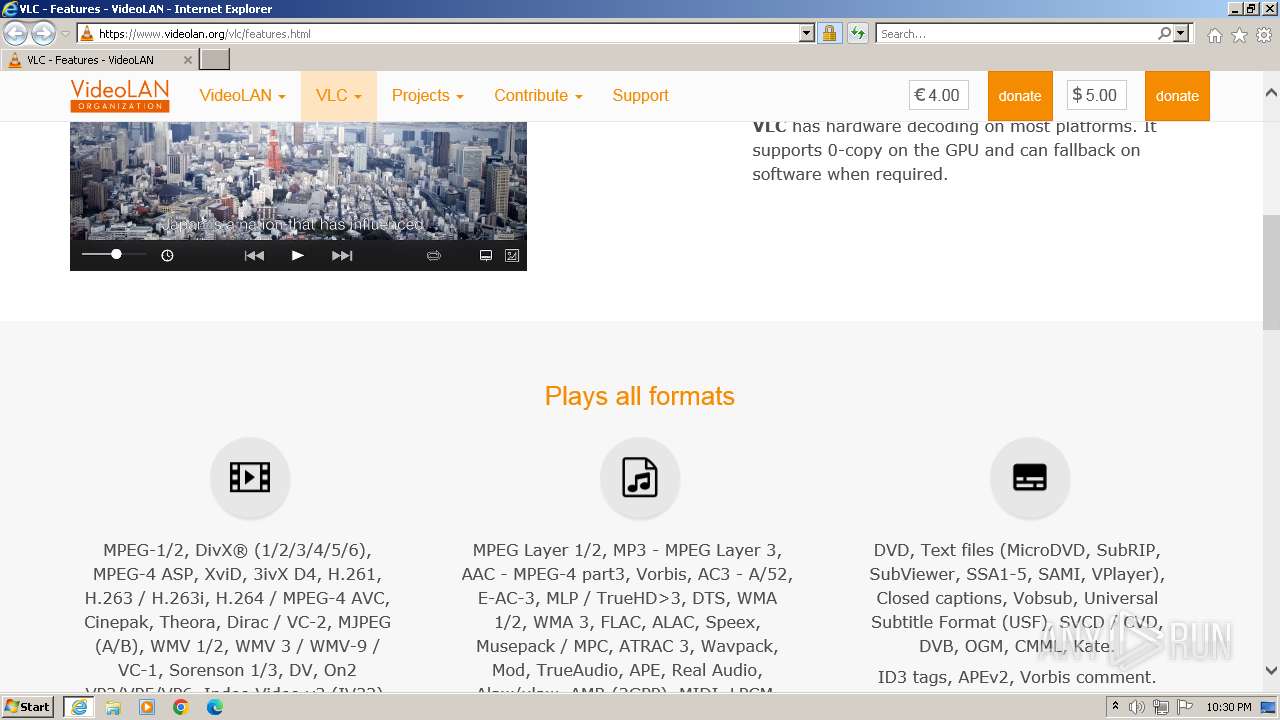Open the Favorites star icon
This screenshot has width=1280, height=720.
point(1239,35)
